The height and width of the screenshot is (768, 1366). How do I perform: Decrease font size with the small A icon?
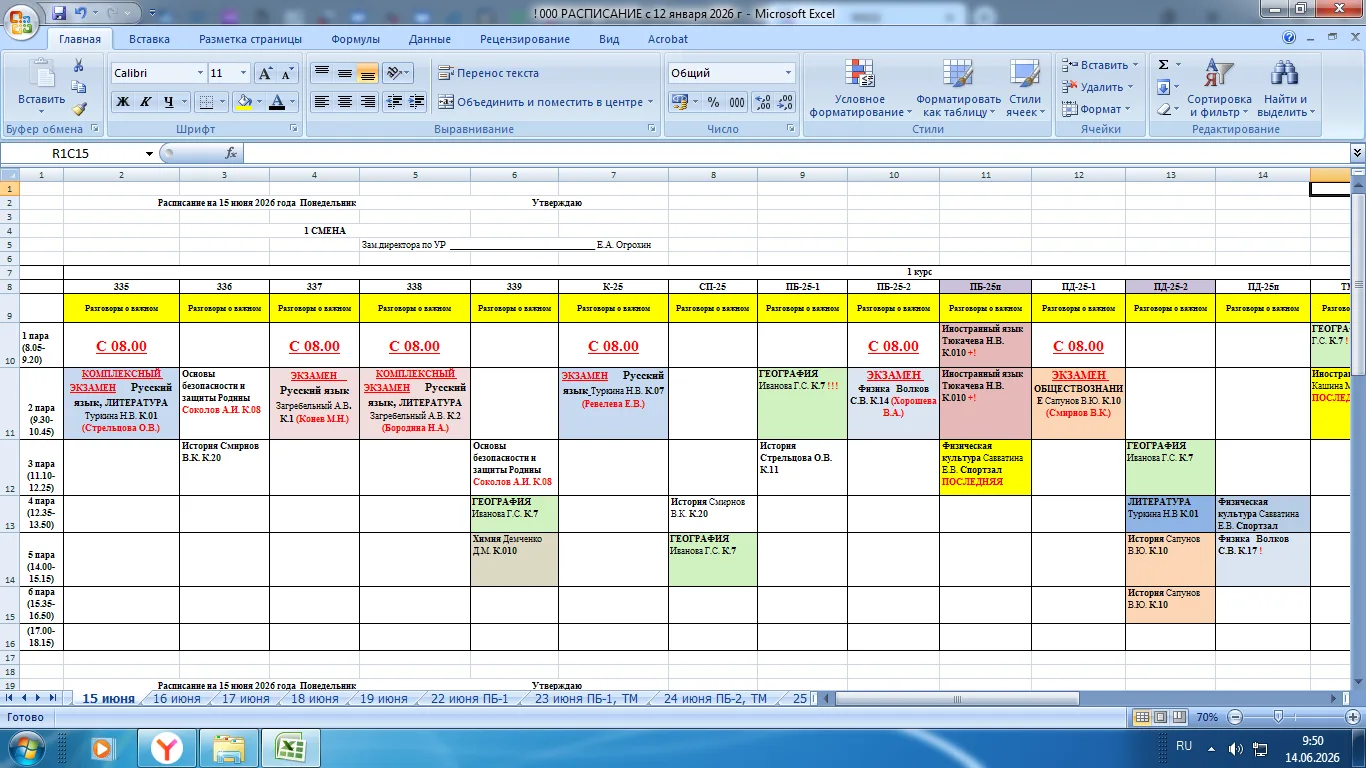287,73
